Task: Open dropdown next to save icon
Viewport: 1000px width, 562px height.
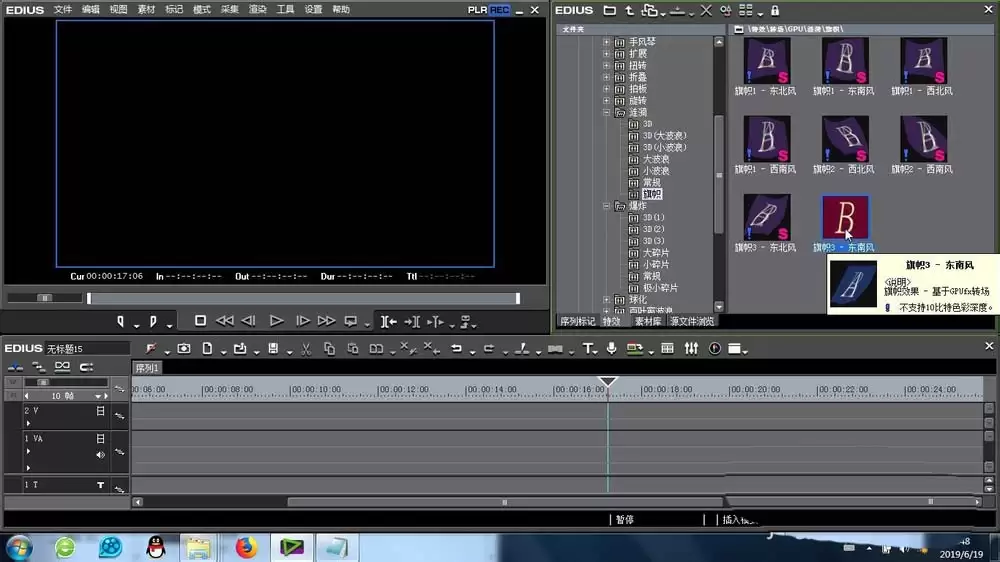Action: pyautogui.click(x=290, y=351)
